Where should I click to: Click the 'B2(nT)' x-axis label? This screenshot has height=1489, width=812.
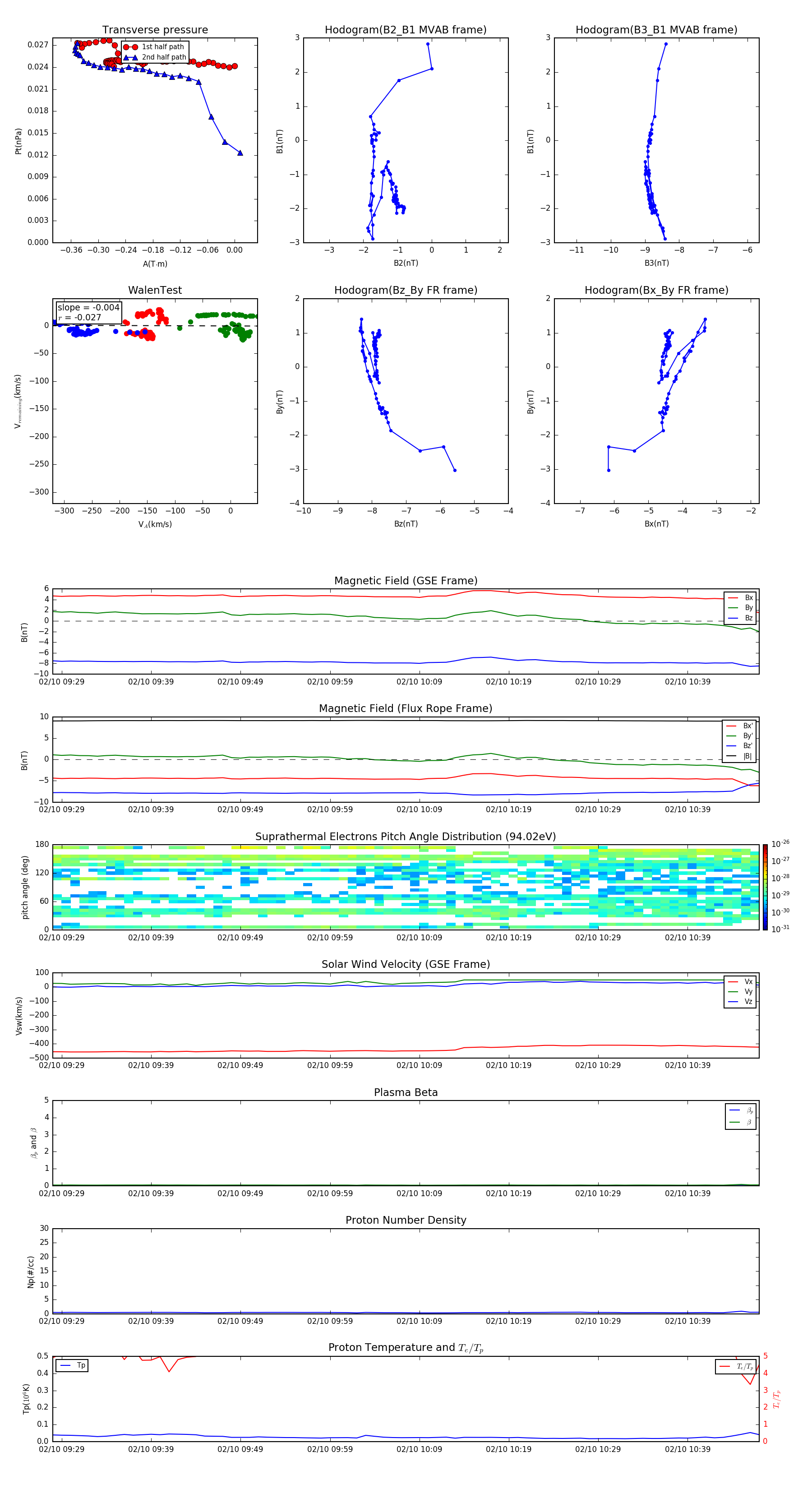click(x=406, y=263)
